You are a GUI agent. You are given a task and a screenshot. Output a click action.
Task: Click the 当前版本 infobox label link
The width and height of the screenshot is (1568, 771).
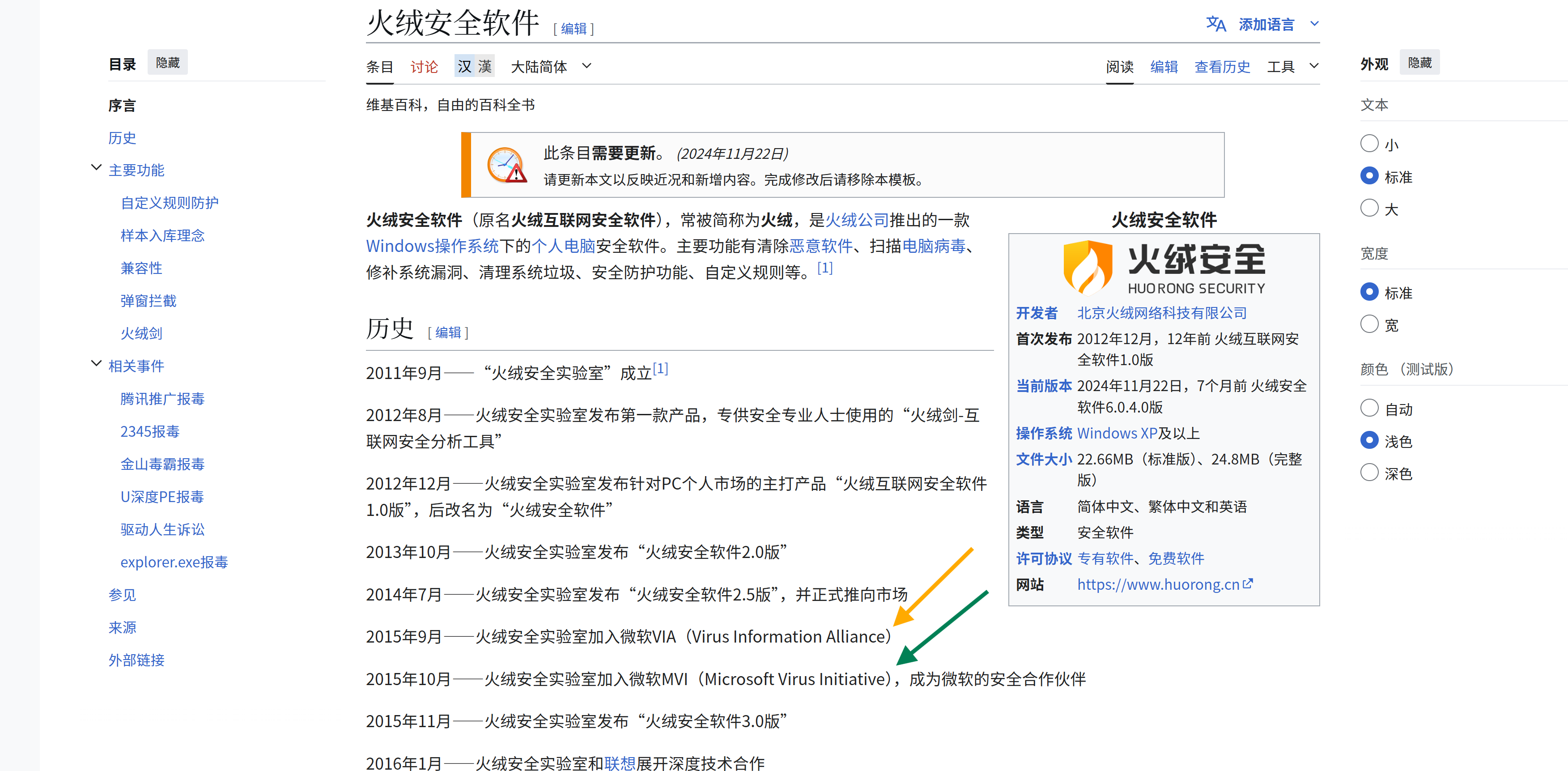click(1043, 386)
